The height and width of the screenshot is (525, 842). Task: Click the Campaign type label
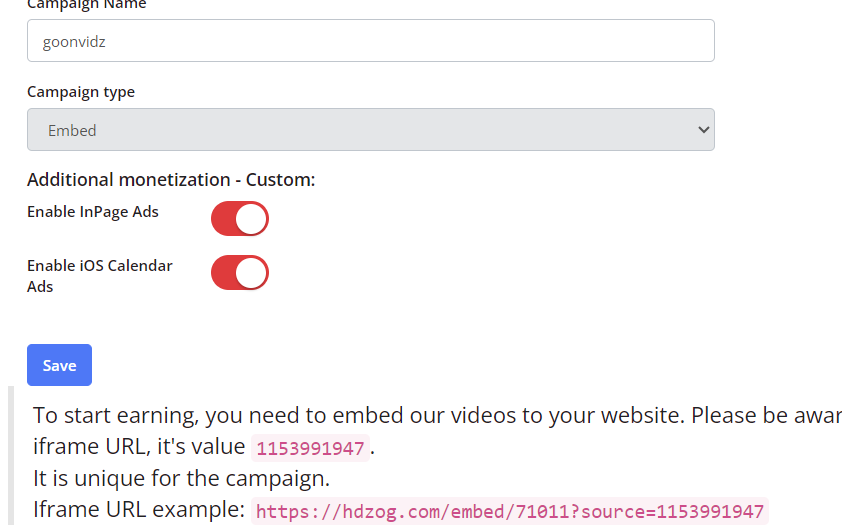pyautogui.click(x=81, y=92)
